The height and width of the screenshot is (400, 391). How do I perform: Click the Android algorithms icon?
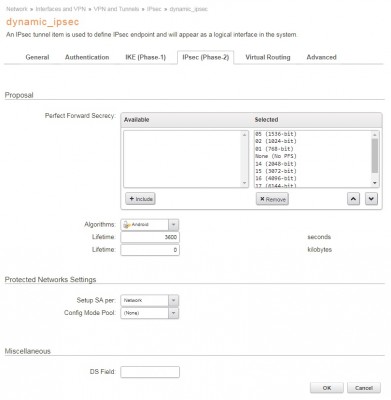point(126,225)
